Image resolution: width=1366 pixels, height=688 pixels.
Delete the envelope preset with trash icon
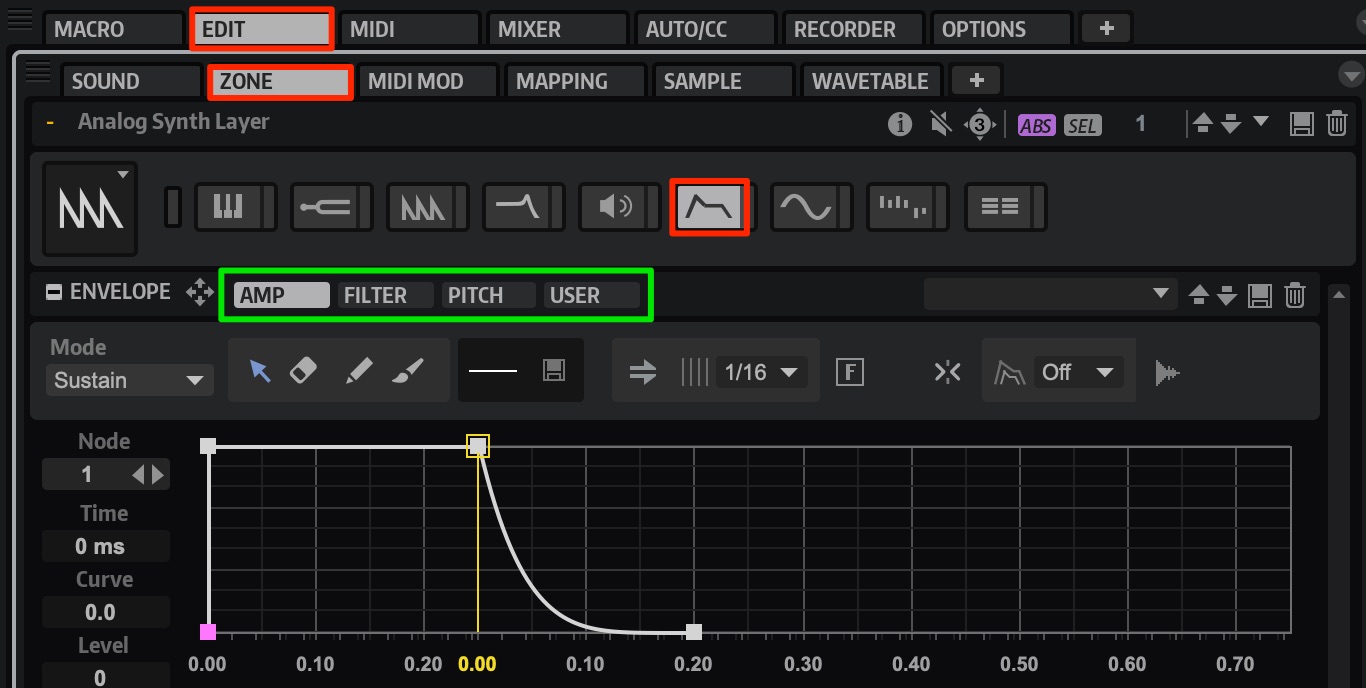1295,295
